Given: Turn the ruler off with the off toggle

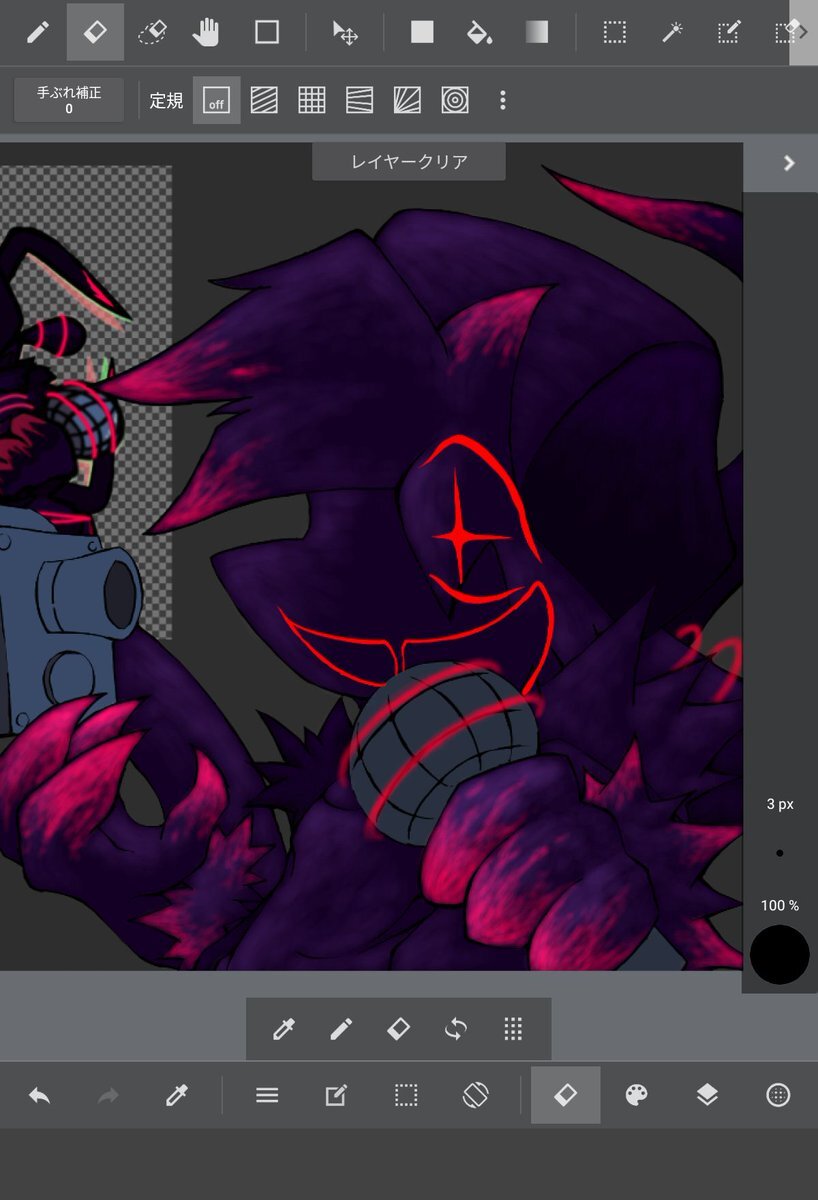Looking at the screenshot, I should (216, 100).
